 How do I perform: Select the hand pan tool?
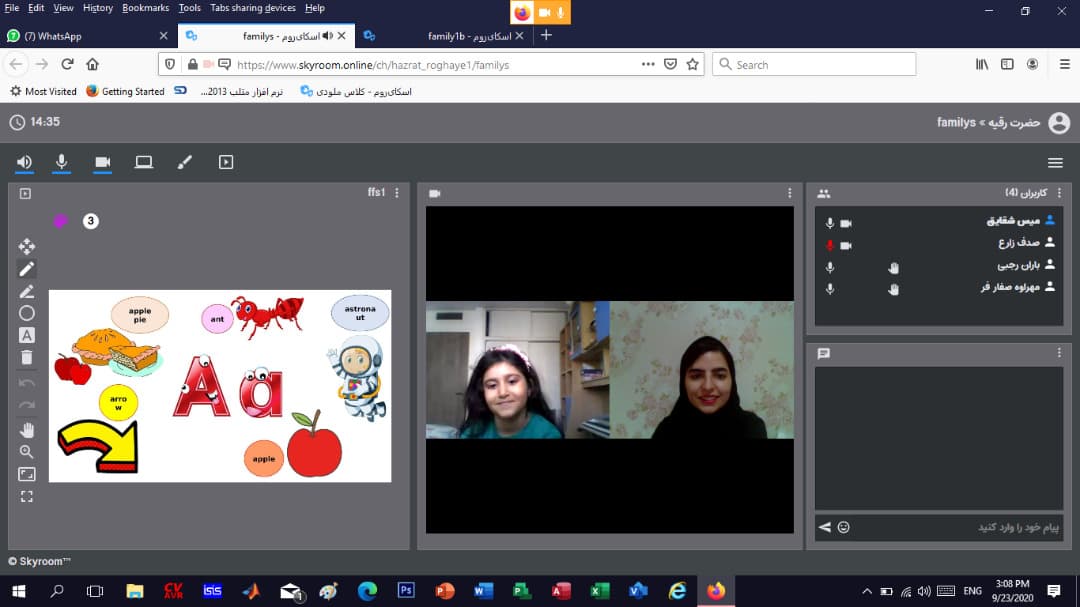pos(27,429)
